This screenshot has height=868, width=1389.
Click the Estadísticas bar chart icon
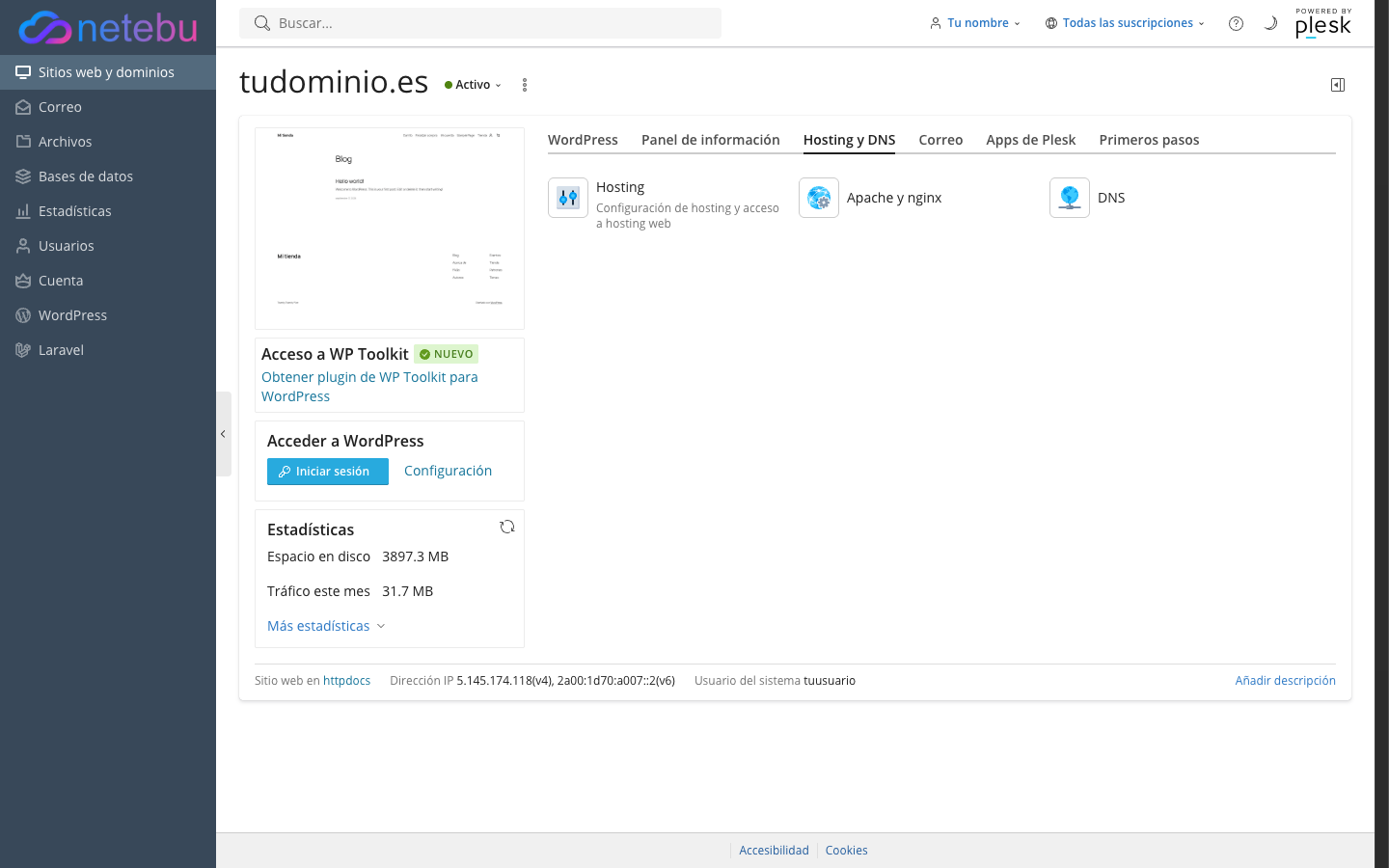pos(23,211)
